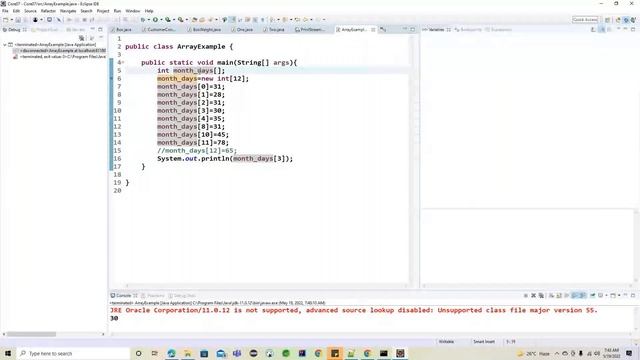Show hidden system tray icons
The width and height of the screenshot is (640, 360).
pos(556,353)
